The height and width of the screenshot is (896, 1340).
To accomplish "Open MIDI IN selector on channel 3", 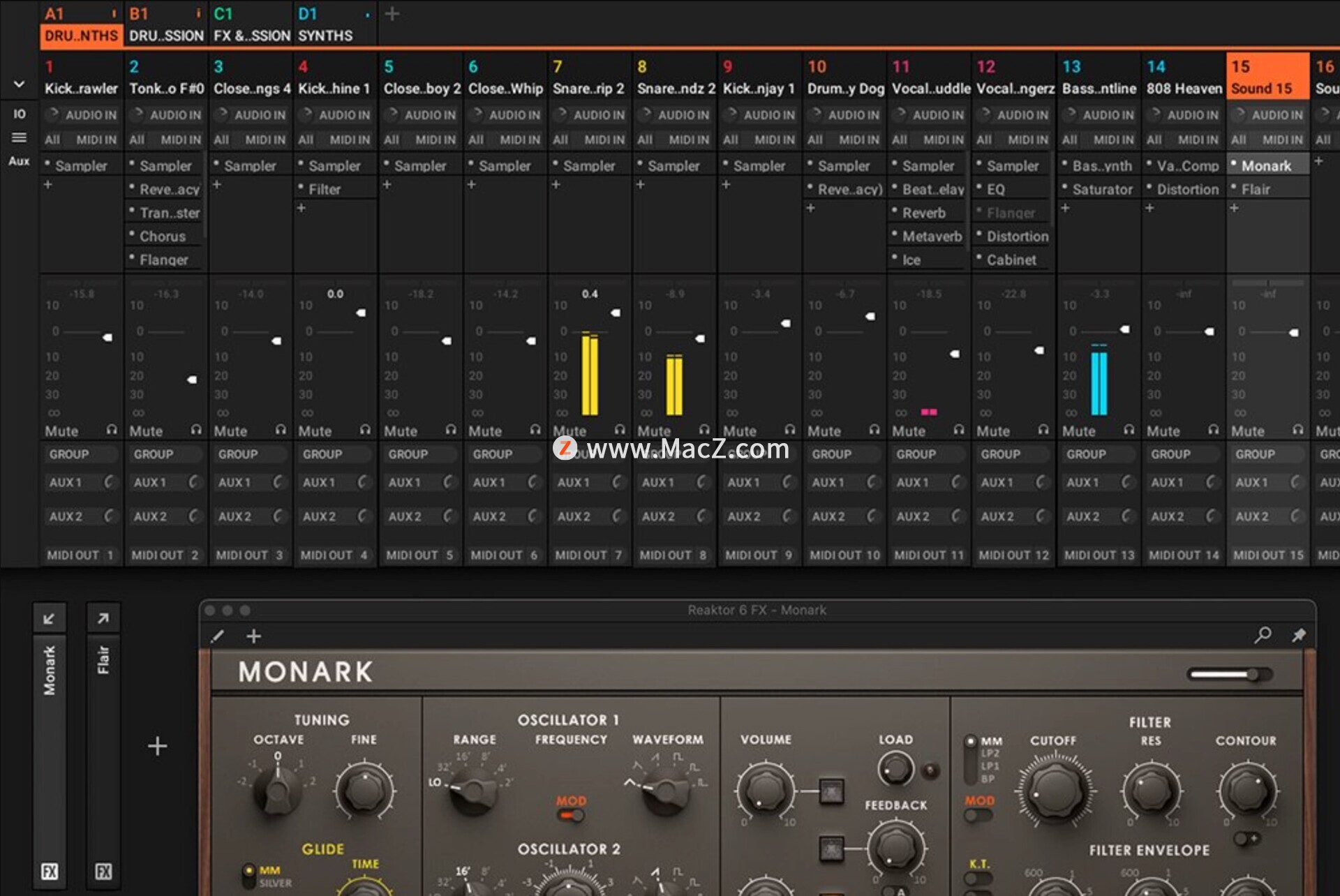I will coord(265,140).
